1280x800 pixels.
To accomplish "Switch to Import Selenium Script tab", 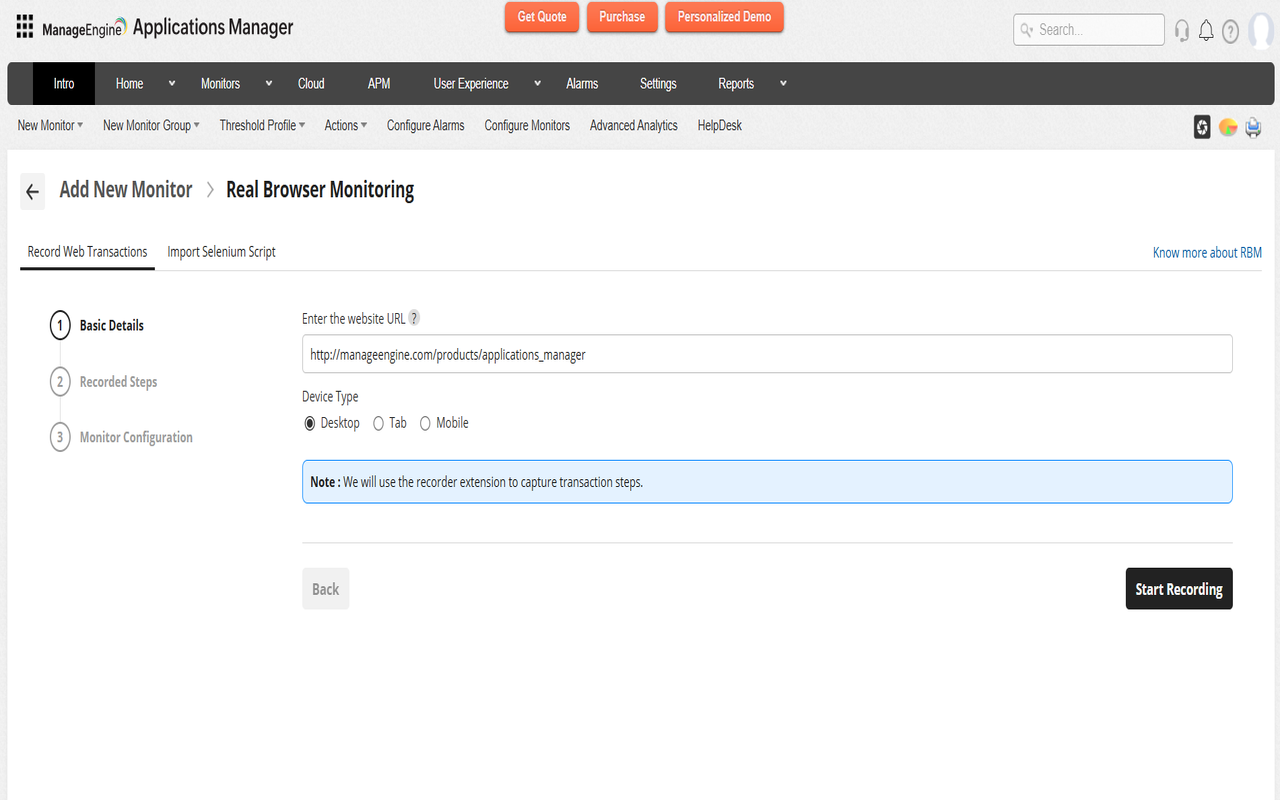I will click(x=221, y=252).
